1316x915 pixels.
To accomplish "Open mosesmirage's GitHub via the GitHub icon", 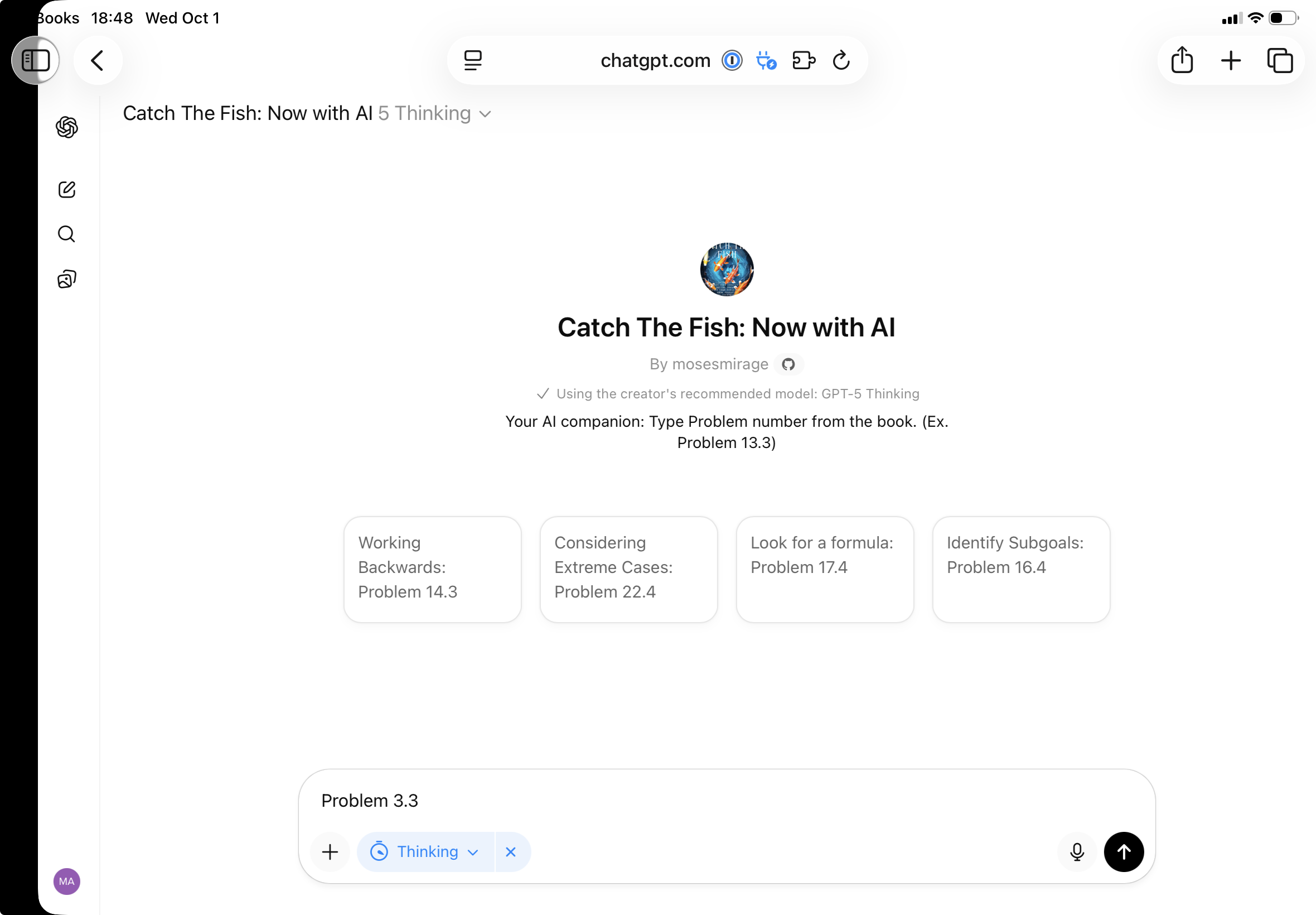I will pyautogui.click(x=788, y=364).
